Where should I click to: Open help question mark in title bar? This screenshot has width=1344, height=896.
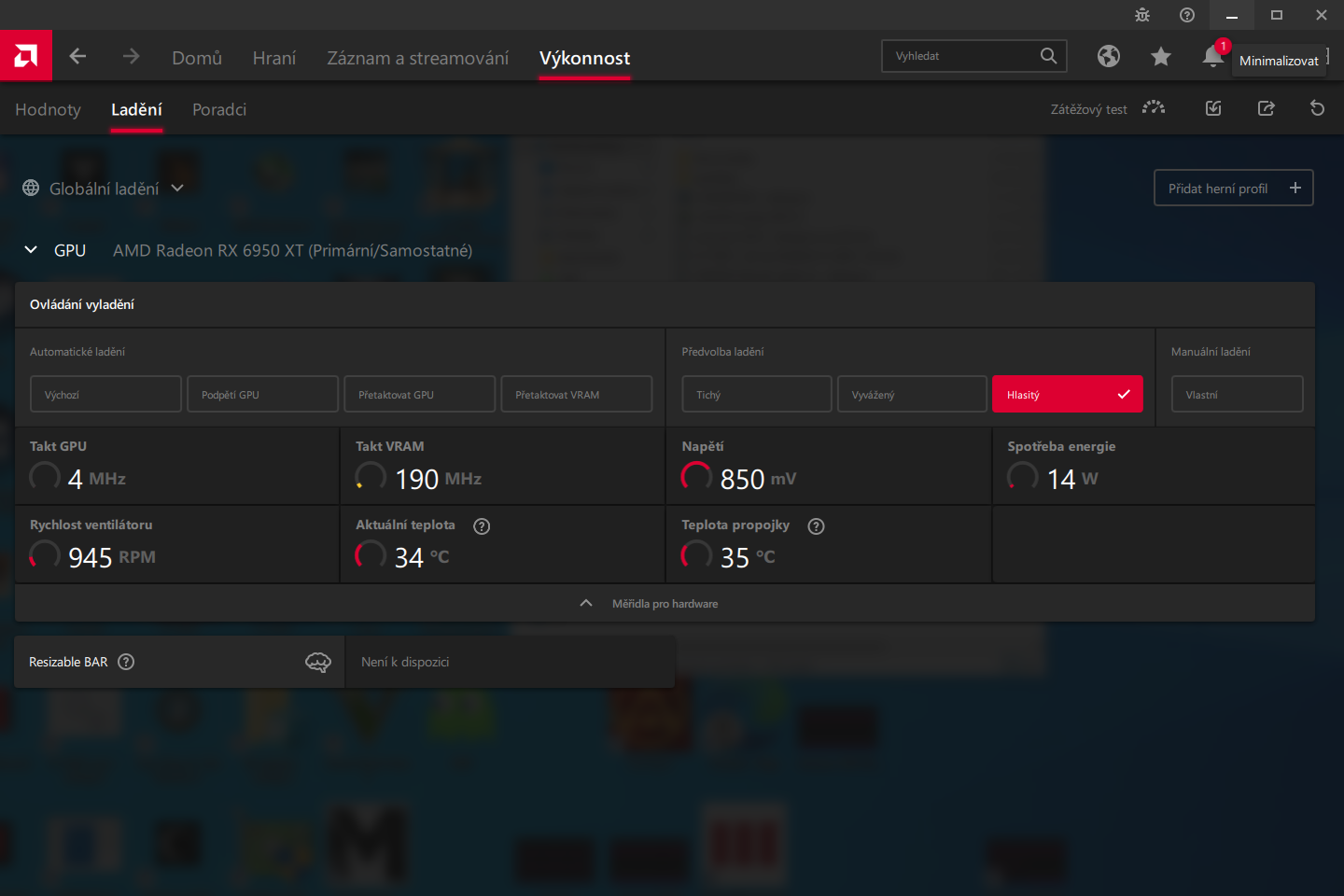click(1187, 15)
